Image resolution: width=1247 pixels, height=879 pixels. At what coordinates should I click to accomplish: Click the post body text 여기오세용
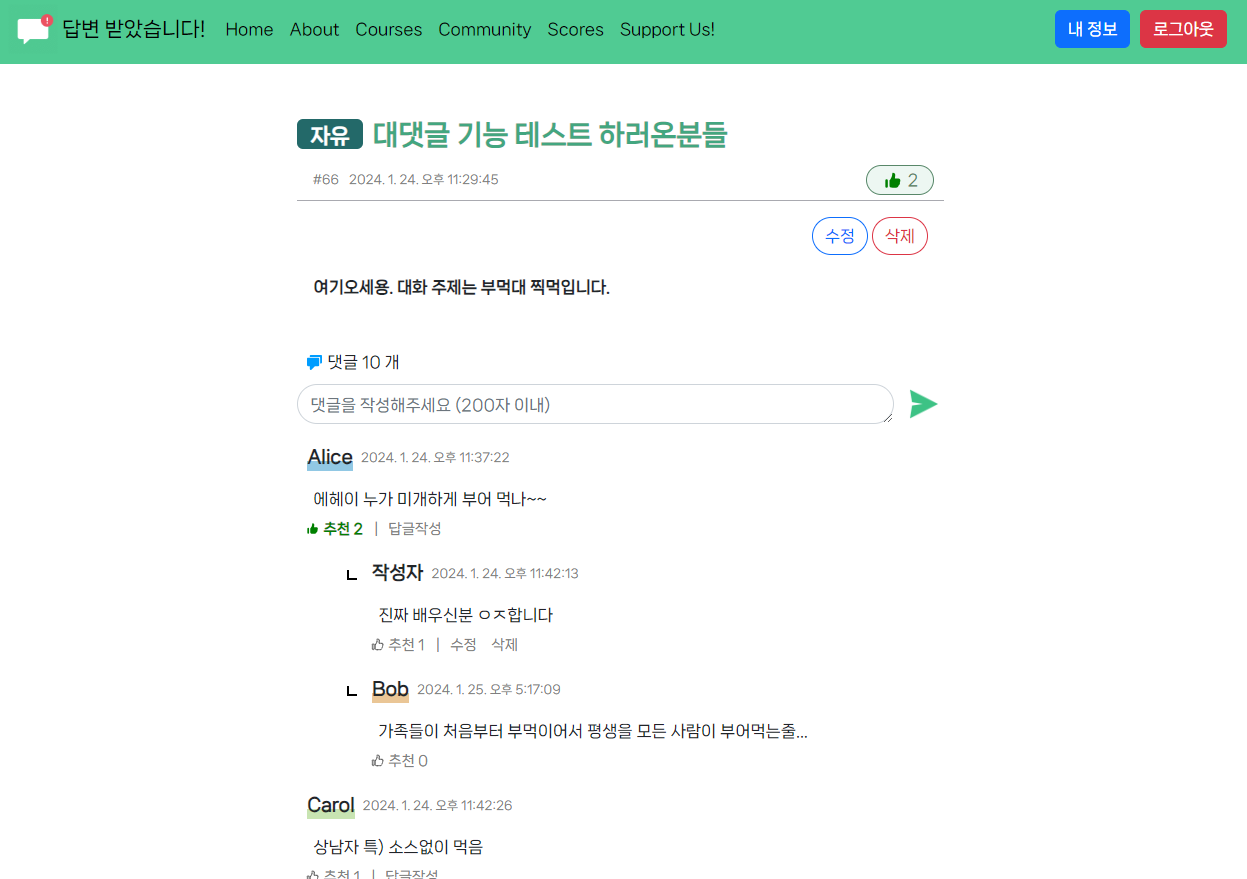(353, 288)
